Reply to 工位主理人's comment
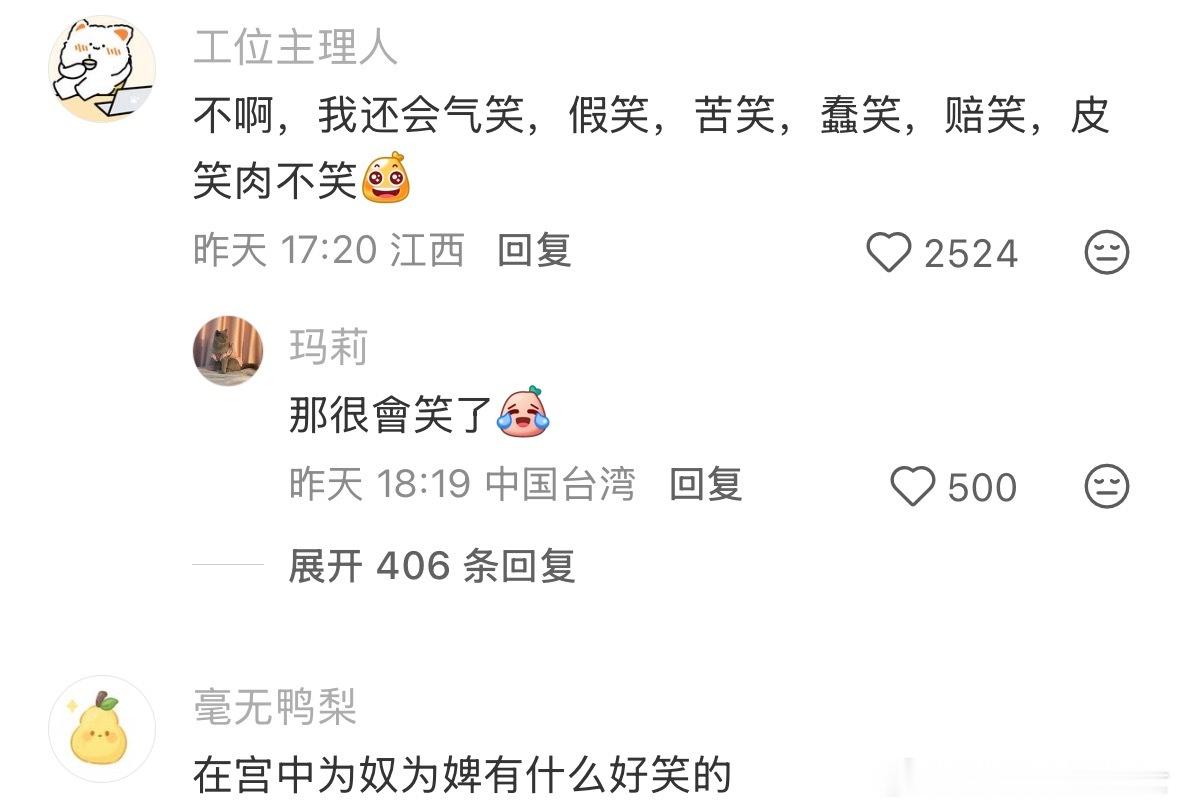The width and height of the screenshot is (1179, 807). (534, 250)
